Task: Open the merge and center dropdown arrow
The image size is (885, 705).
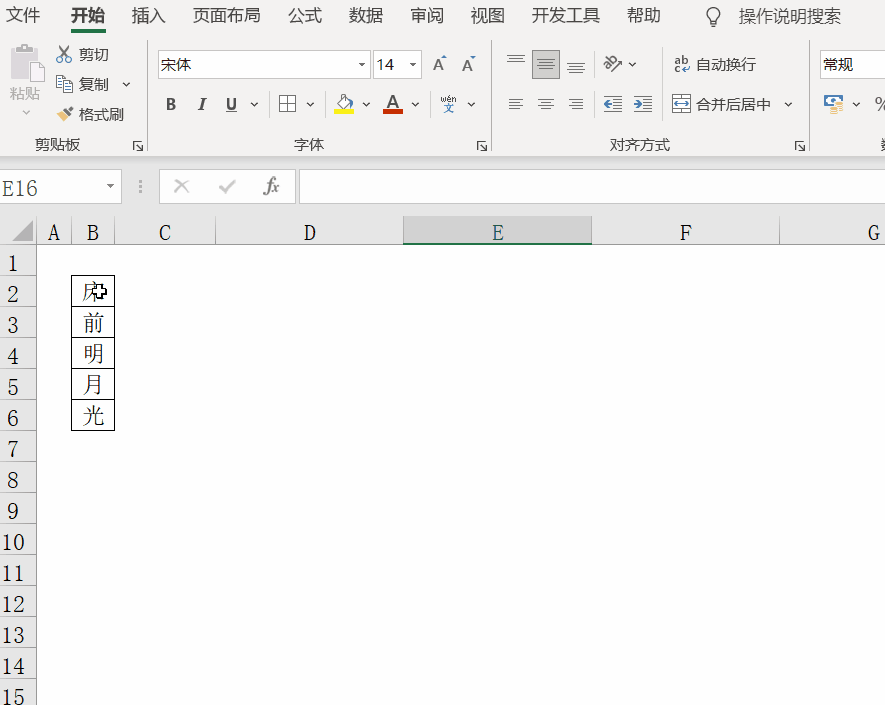Action: [x=788, y=104]
